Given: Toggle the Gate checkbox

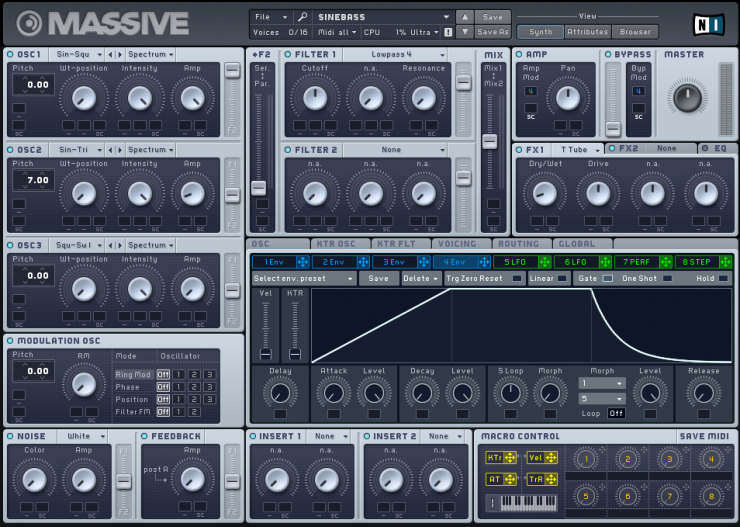Looking at the screenshot, I should click(608, 278).
